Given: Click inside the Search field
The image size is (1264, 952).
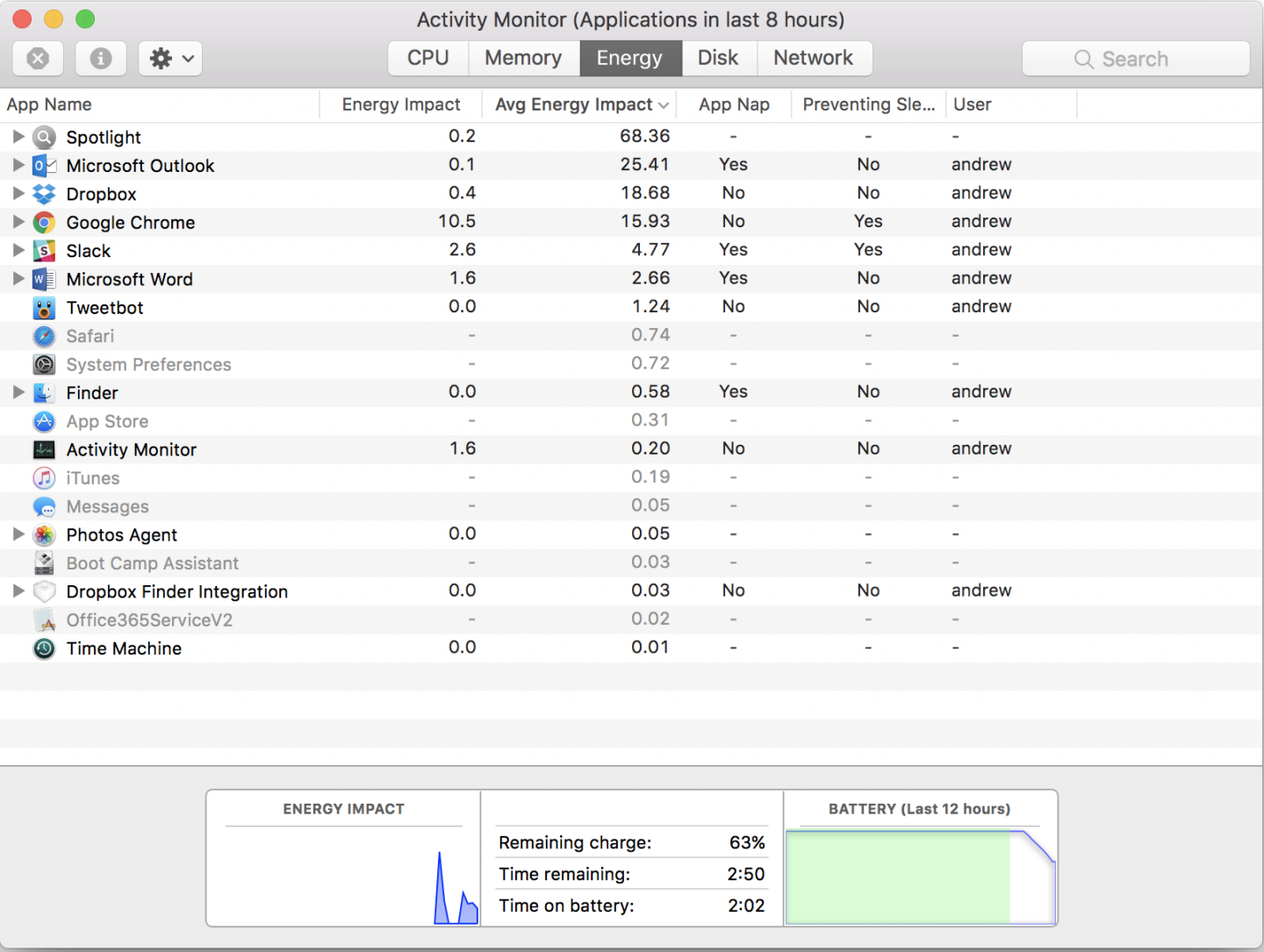Looking at the screenshot, I should point(1136,59).
